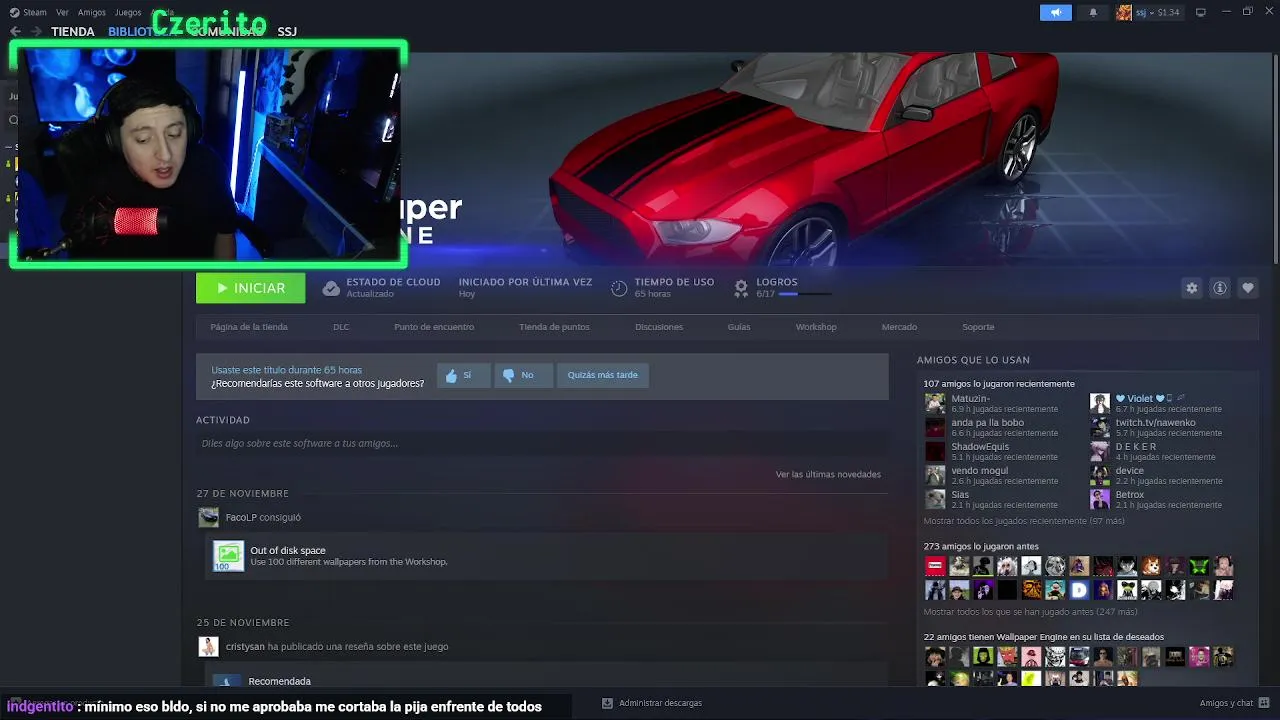The image size is (1280, 720).
Task: Click the white D avatar in played-before friends
Action: click(x=1079, y=590)
